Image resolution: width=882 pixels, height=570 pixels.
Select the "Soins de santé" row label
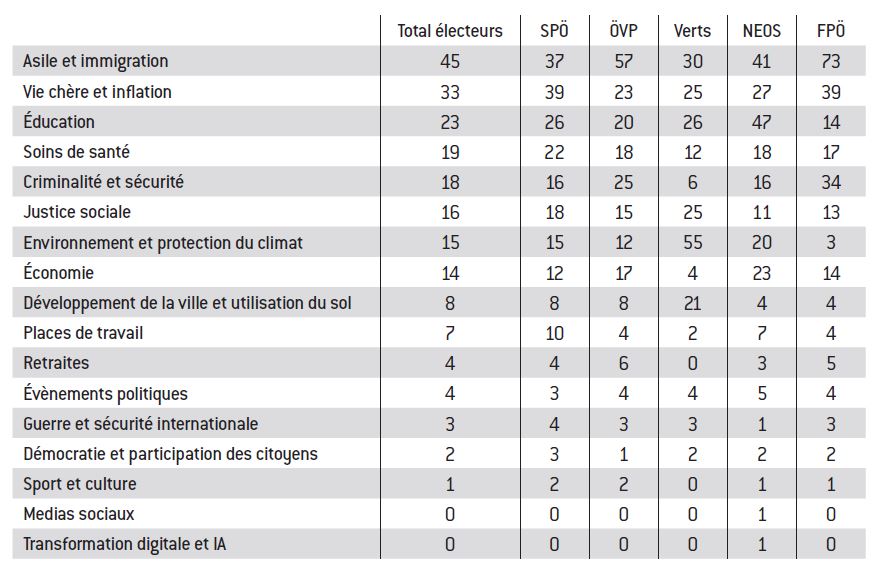tap(76, 152)
